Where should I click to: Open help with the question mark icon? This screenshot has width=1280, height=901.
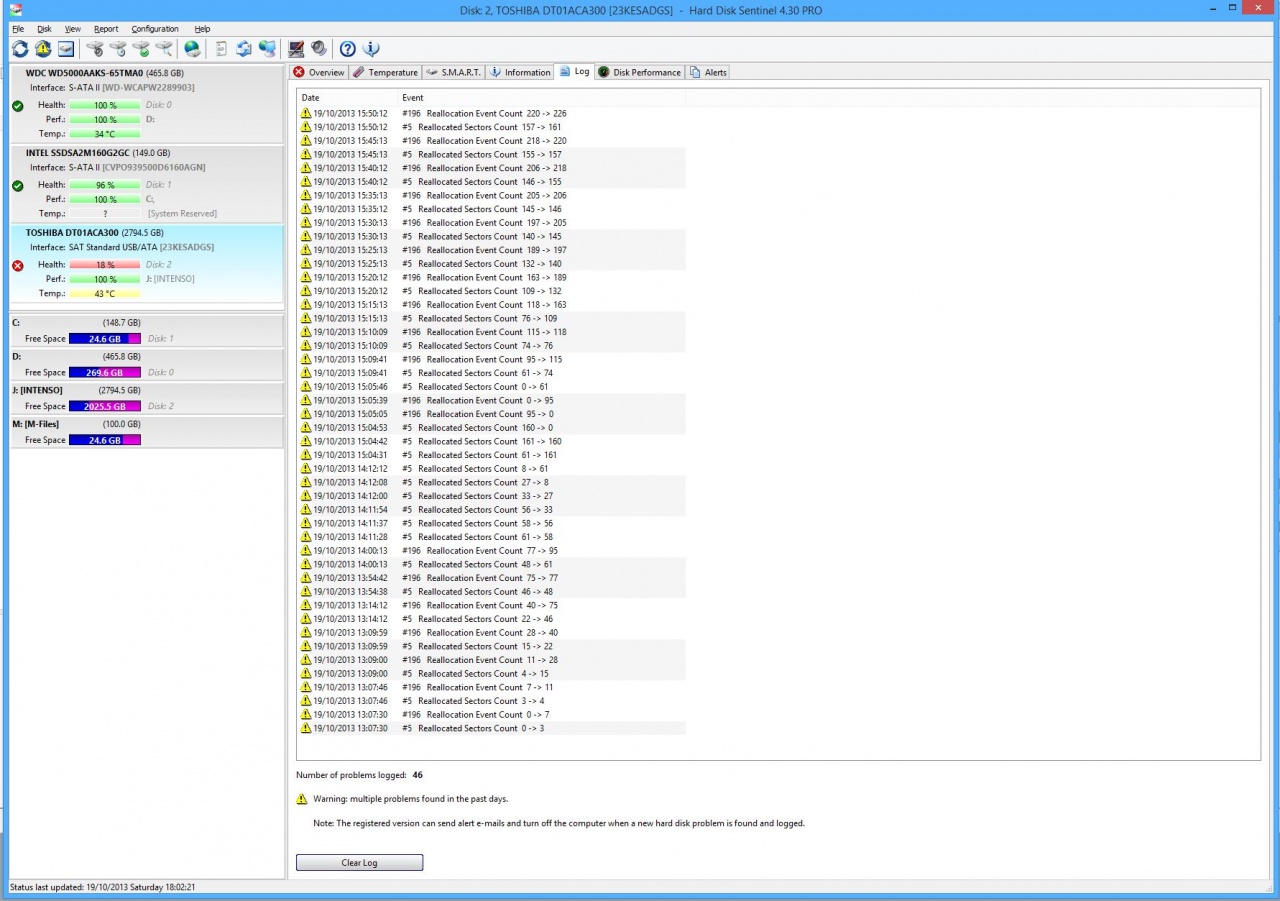pos(348,49)
